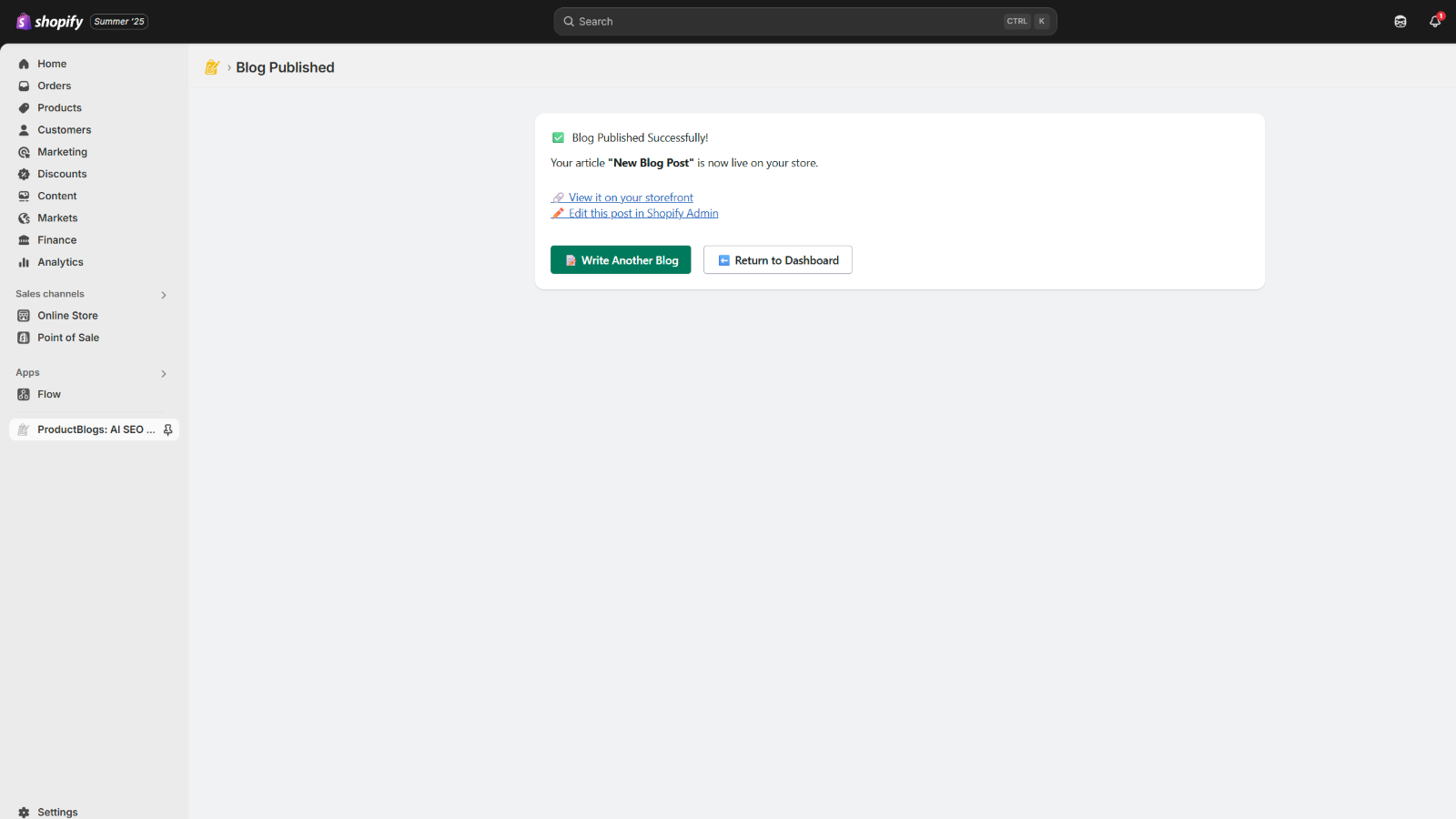
Task: Click the Write Another Blog button
Action: coord(620,259)
